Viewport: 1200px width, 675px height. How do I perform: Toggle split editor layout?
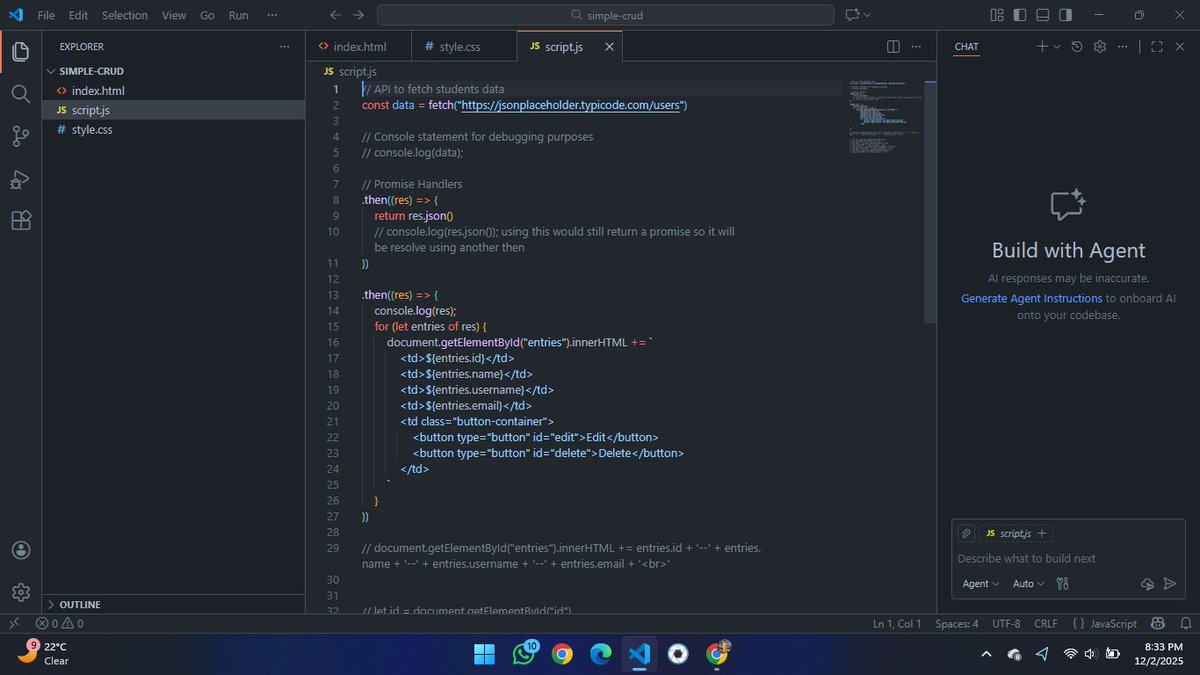pyautogui.click(x=891, y=46)
